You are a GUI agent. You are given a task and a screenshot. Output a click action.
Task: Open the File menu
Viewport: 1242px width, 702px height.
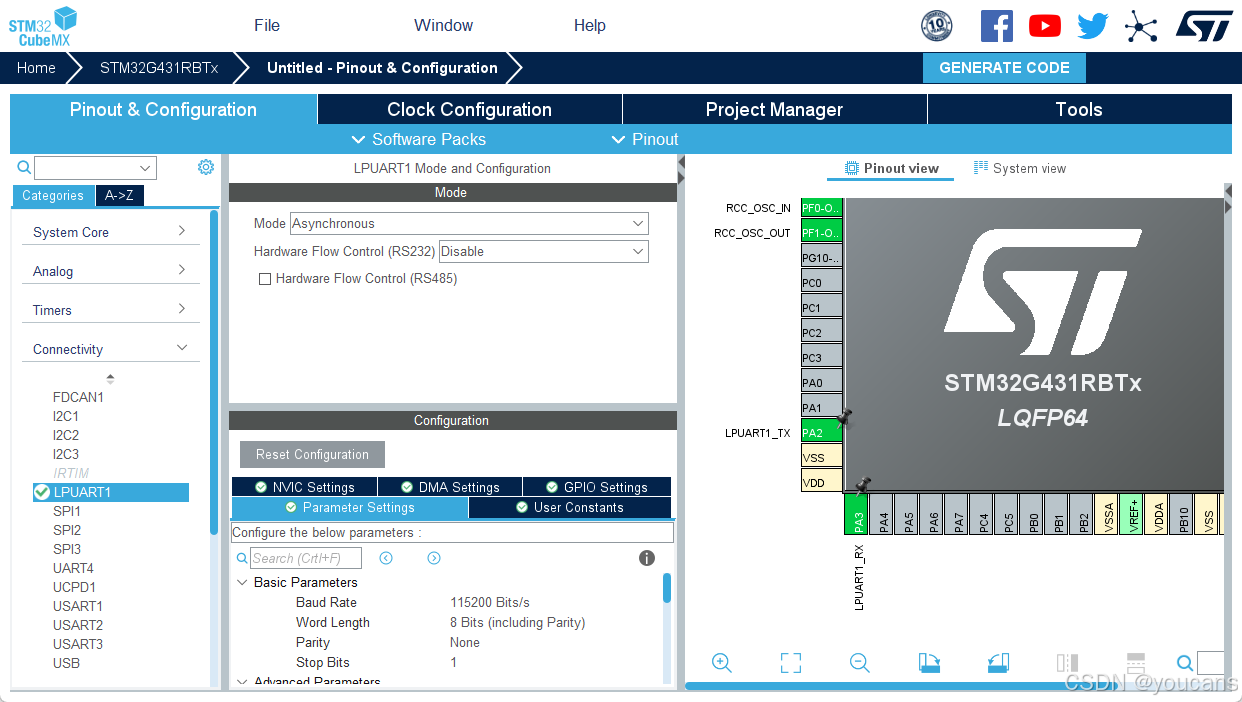point(267,25)
